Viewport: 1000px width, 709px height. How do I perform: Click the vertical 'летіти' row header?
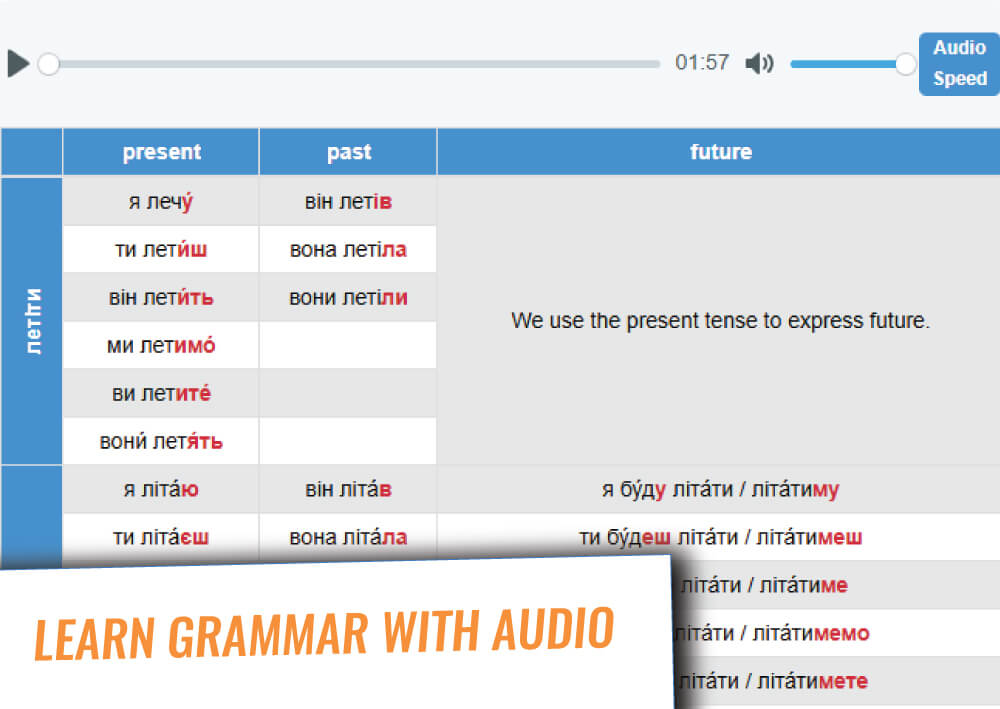[33, 321]
